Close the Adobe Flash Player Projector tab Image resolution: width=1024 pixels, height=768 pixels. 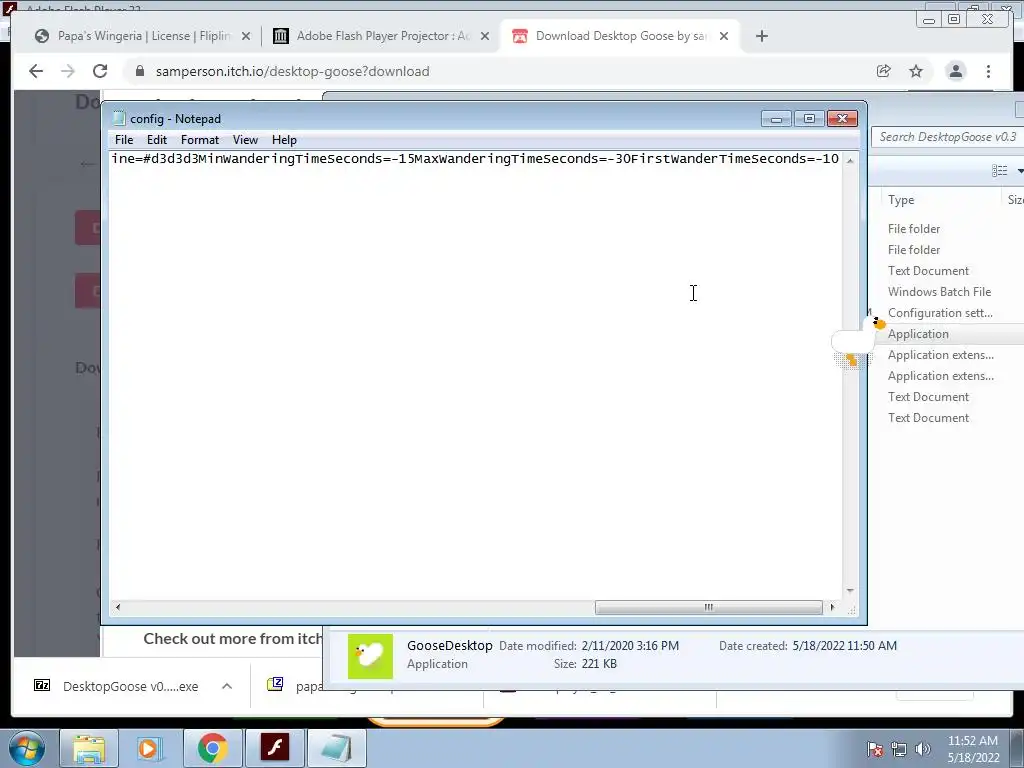click(485, 36)
